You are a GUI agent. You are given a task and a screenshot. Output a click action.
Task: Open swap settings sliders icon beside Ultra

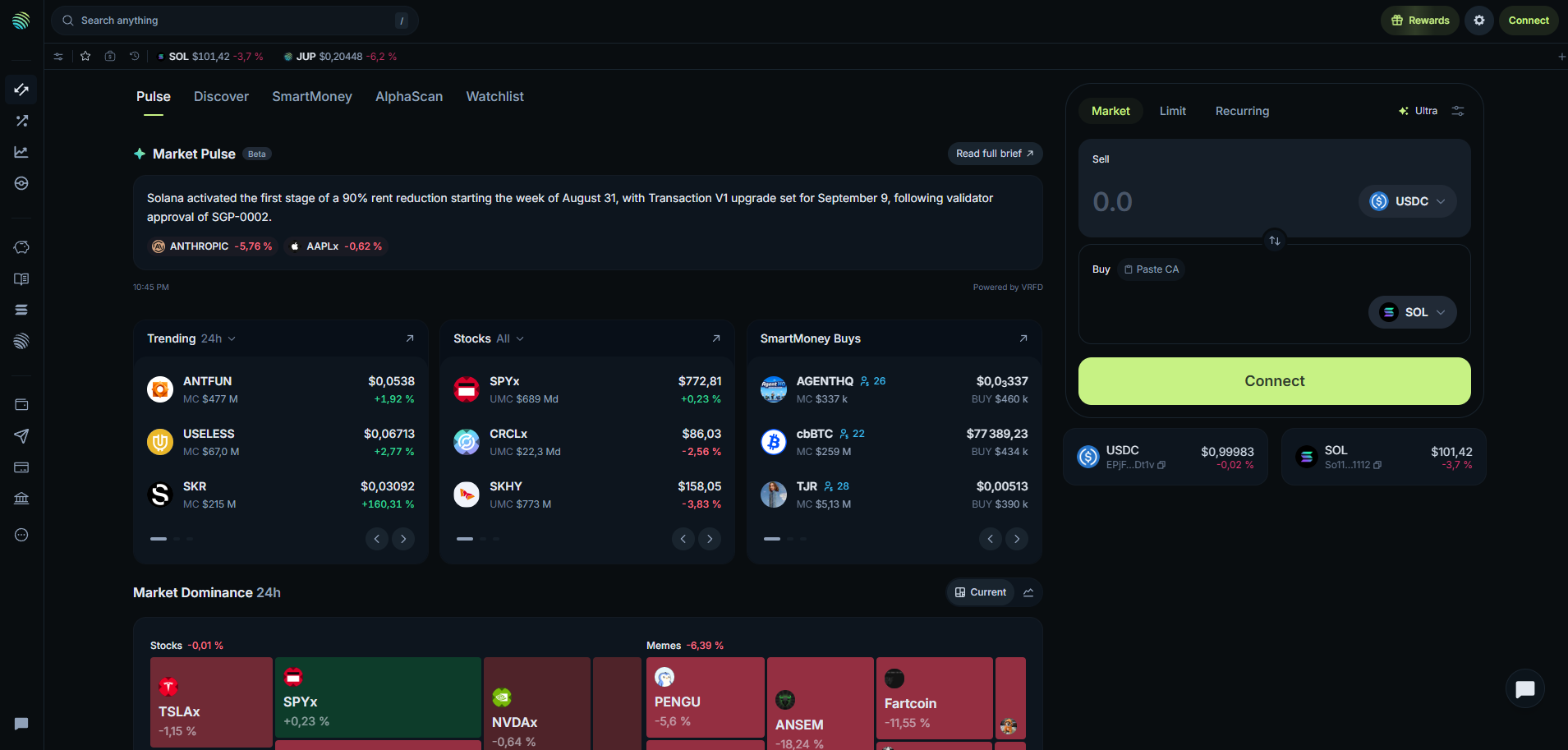1458,111
